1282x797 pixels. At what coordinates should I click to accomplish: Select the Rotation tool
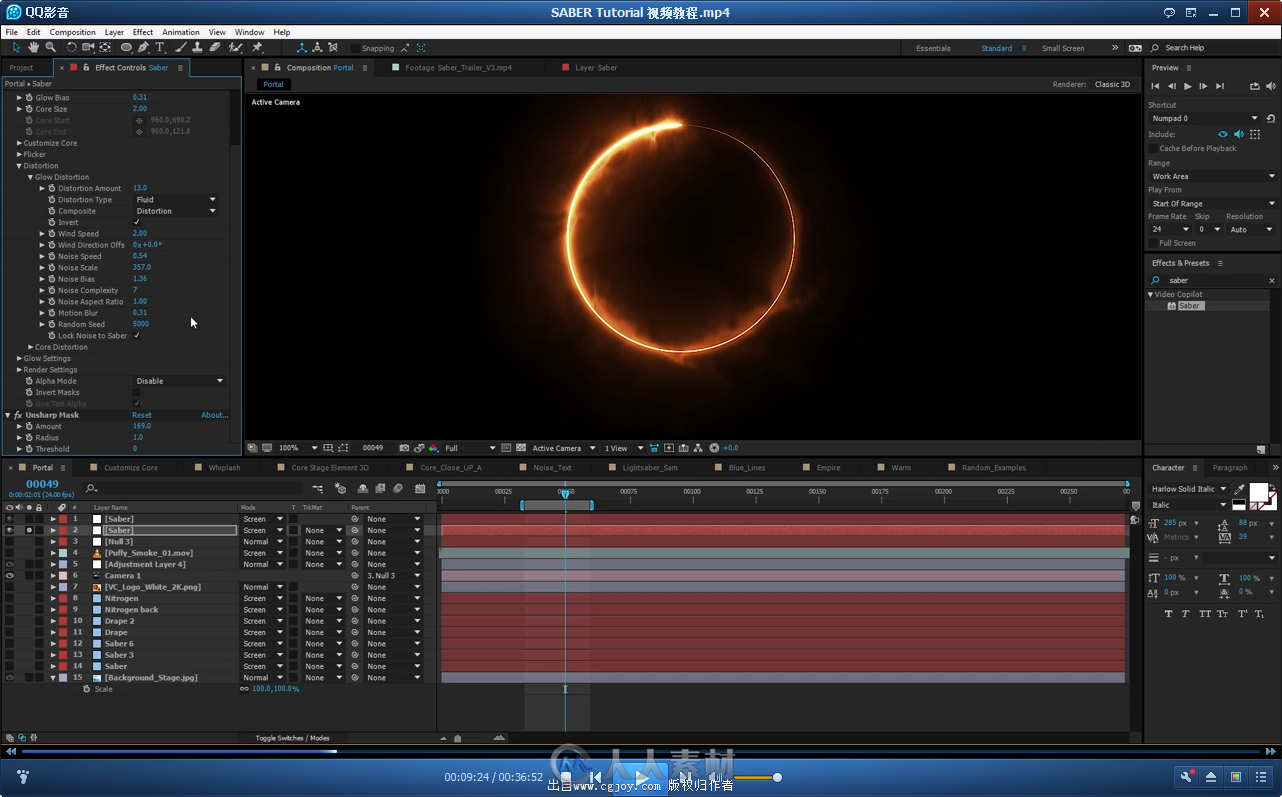(71, 47)
